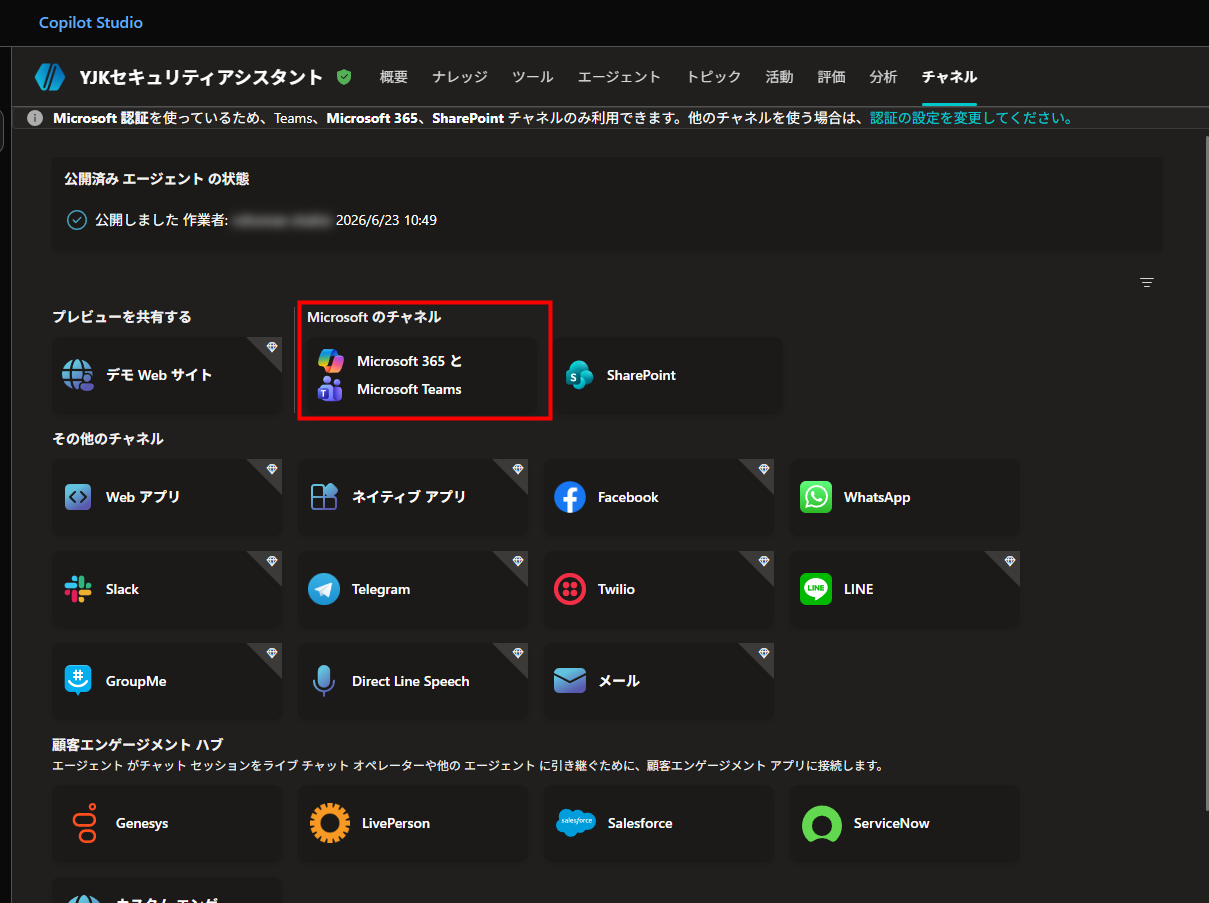The height and width of the screenshot is (903, 1209).
Task: Open the 概要 tab
Action: pyautogui.click(x=394, y=77)
